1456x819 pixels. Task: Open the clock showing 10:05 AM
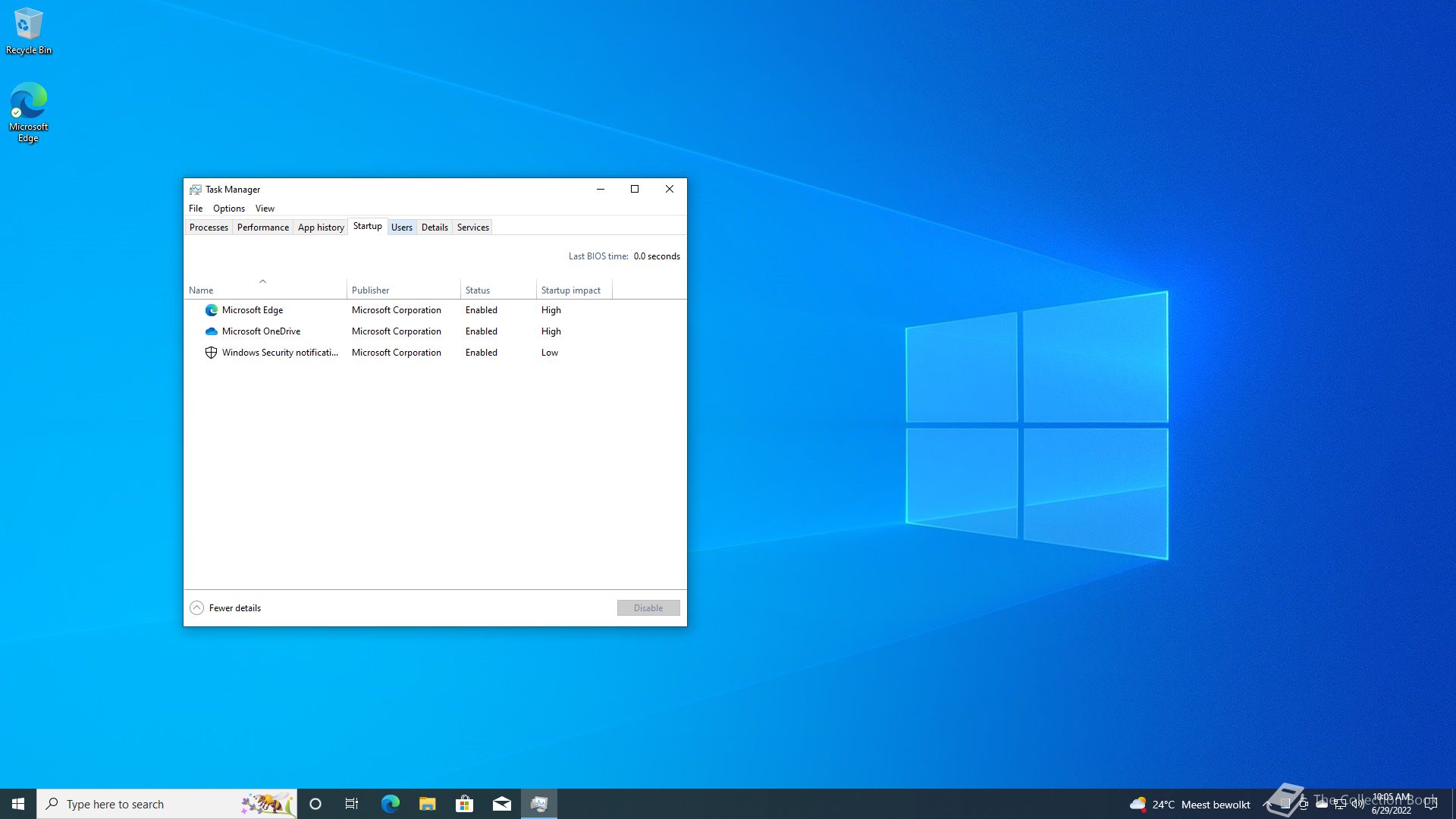(1392, 804)
